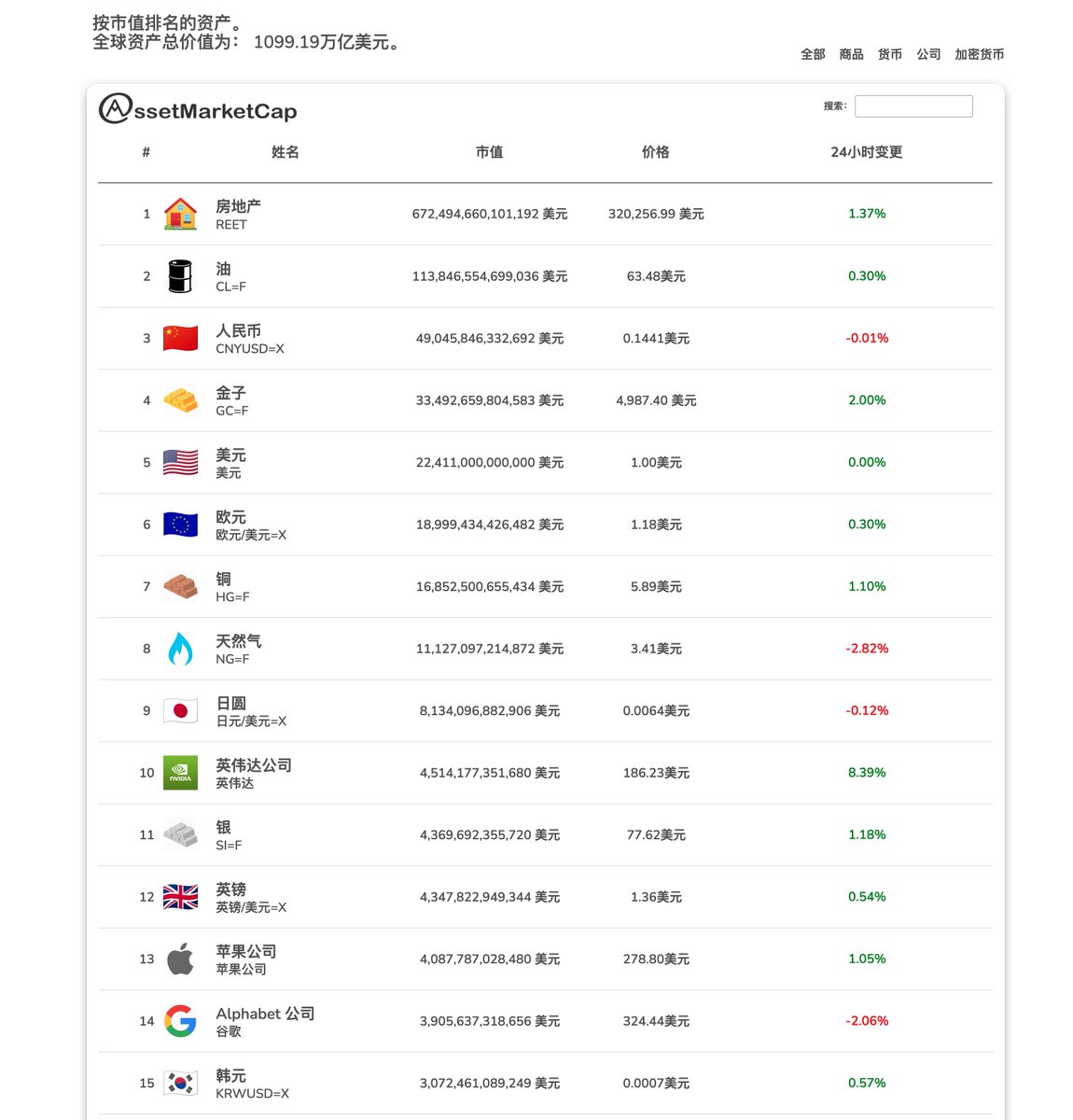Click market cap 672,494,660,101,192 美元
Screen dimensions: 1073x1120
click(490, 214)
